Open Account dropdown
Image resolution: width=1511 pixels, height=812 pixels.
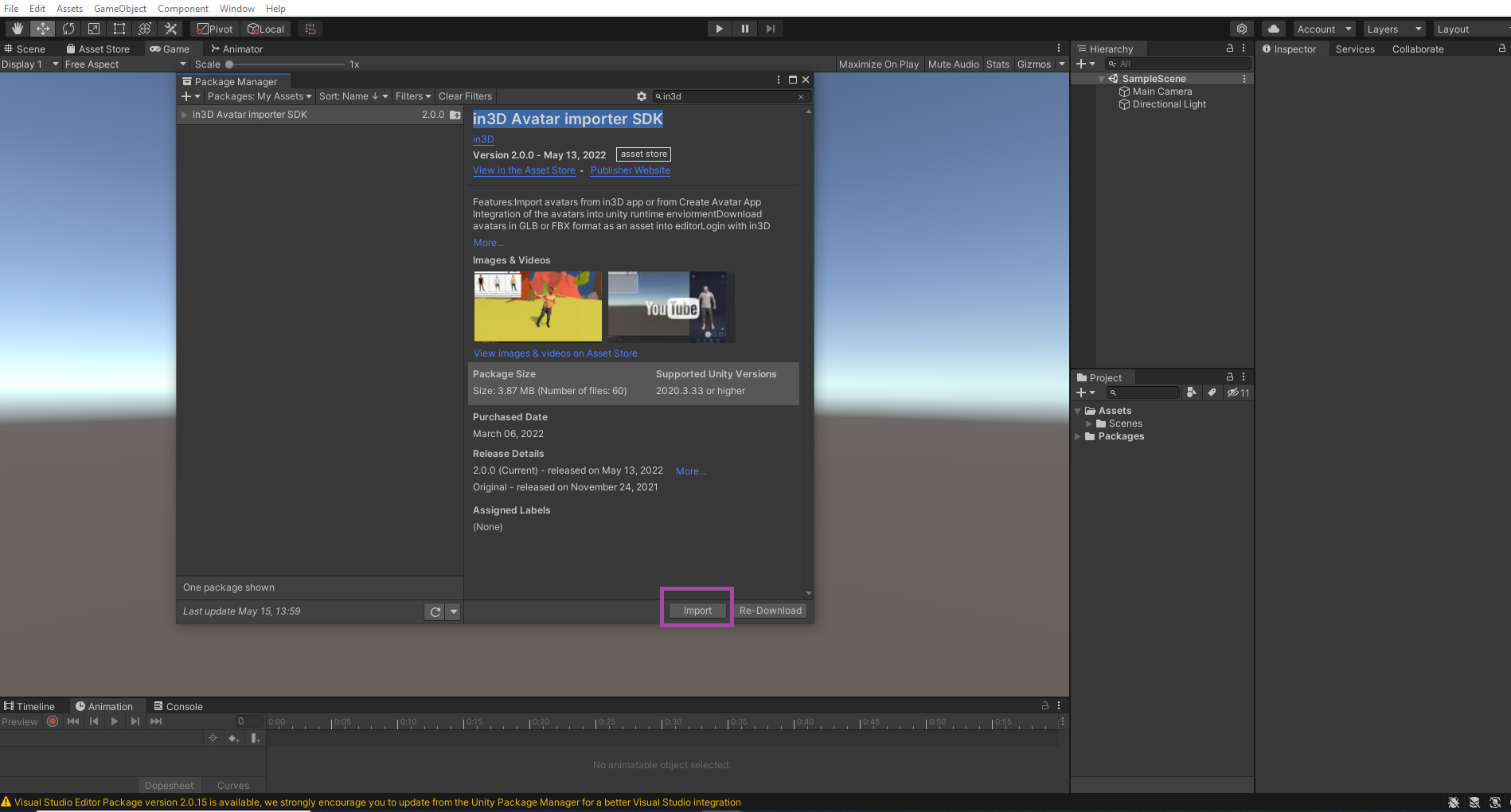1325,29
